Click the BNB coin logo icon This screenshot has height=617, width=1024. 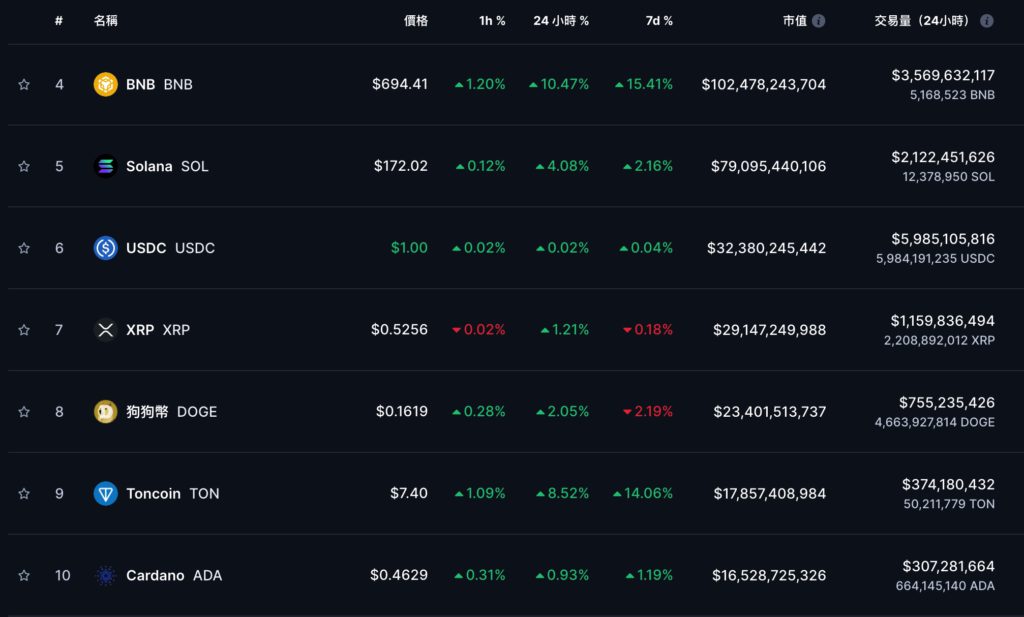pos(105,85)
